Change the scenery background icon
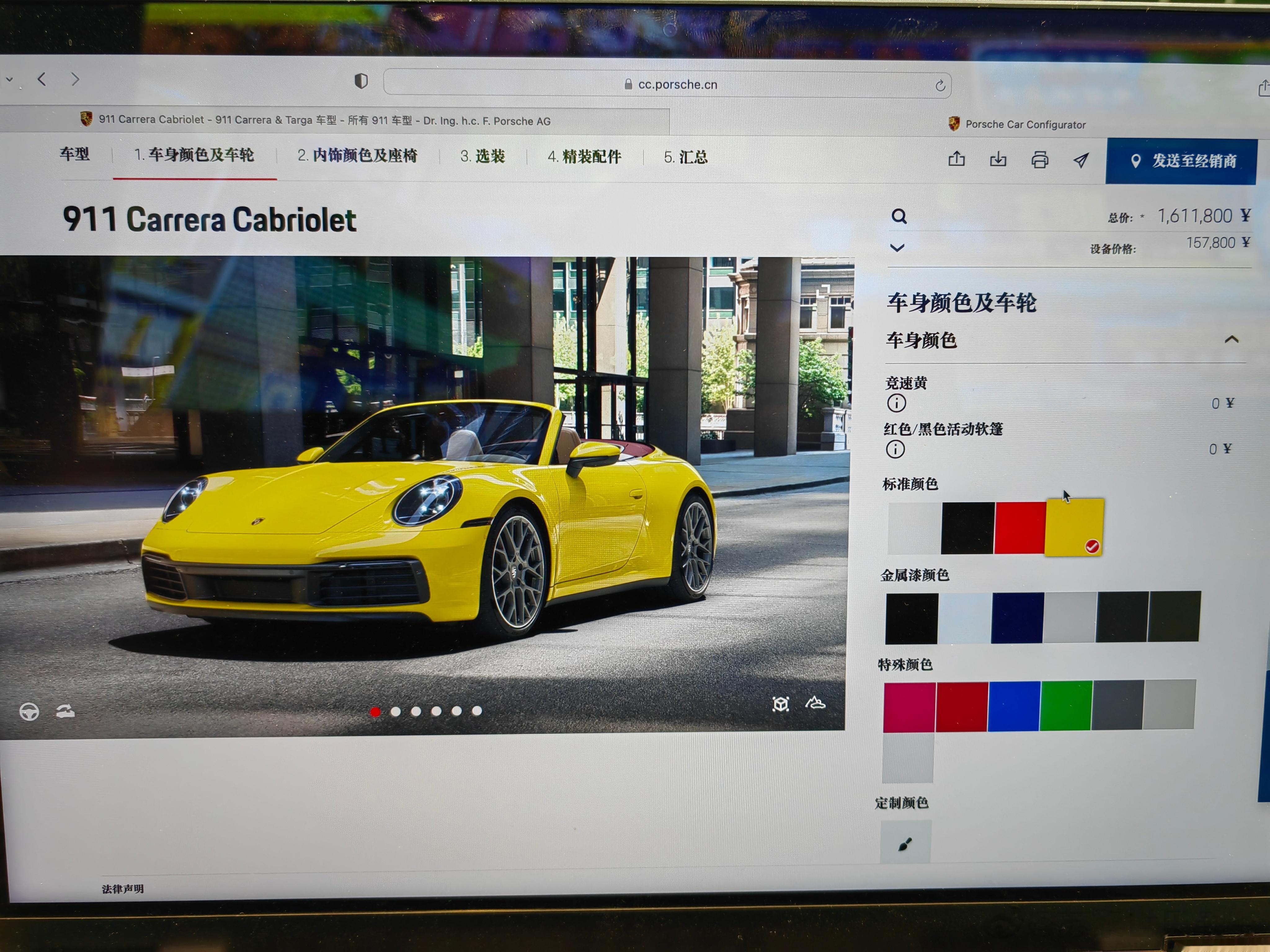The height and width of the screenshot is (952, 1270). pyautogui.click(x=815, y=703)
